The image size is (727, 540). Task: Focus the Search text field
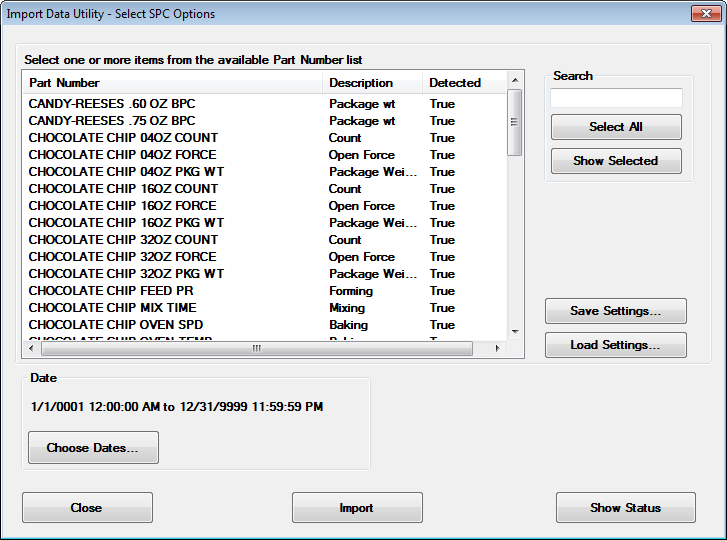(x=616, y=98)
